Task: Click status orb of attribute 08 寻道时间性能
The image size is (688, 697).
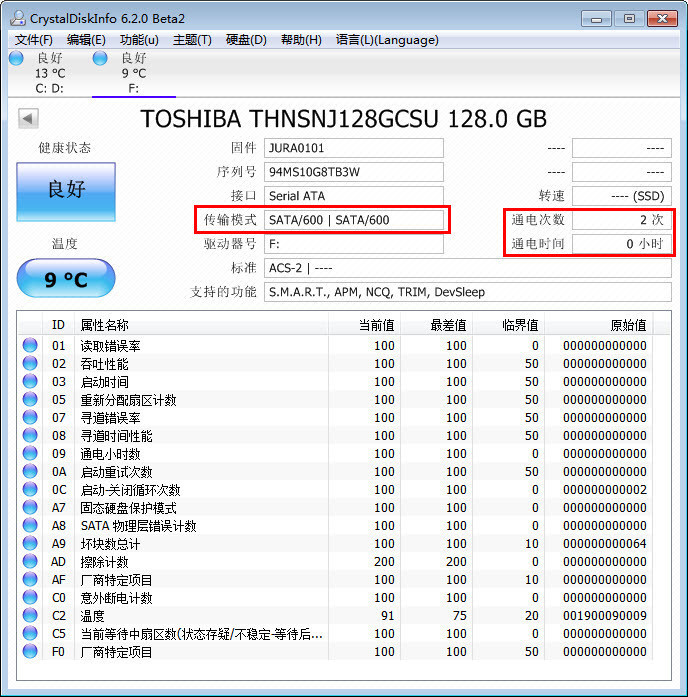Action: click(x=30, y=435)
